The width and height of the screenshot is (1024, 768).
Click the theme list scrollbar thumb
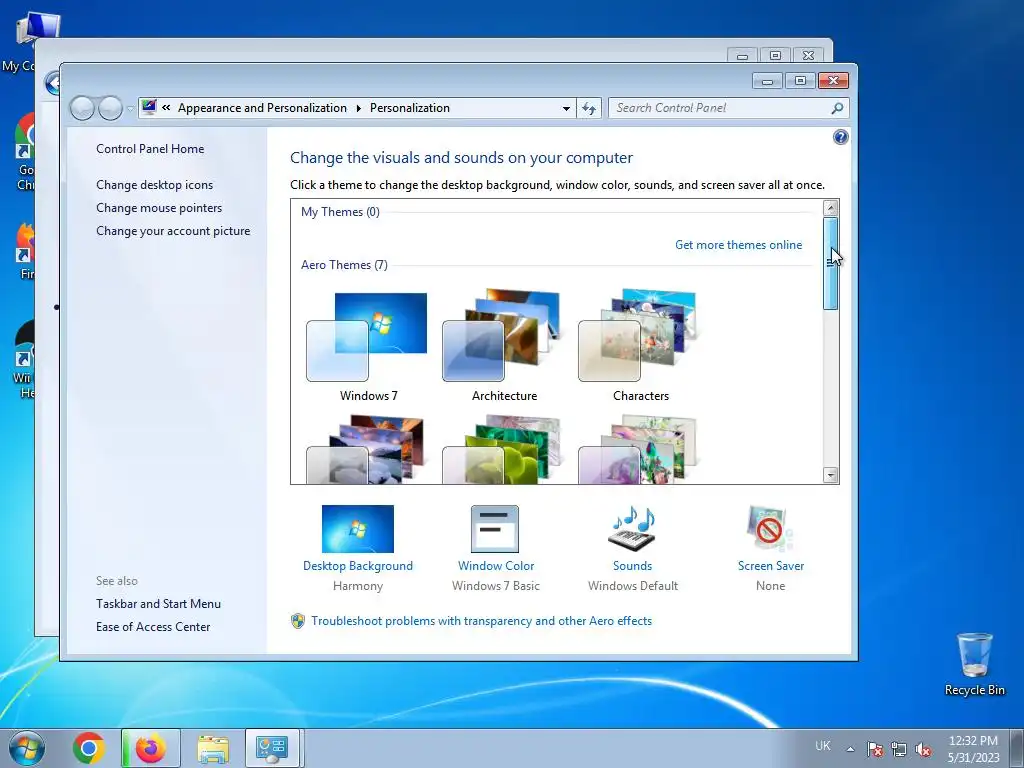[x=831, y=264]
